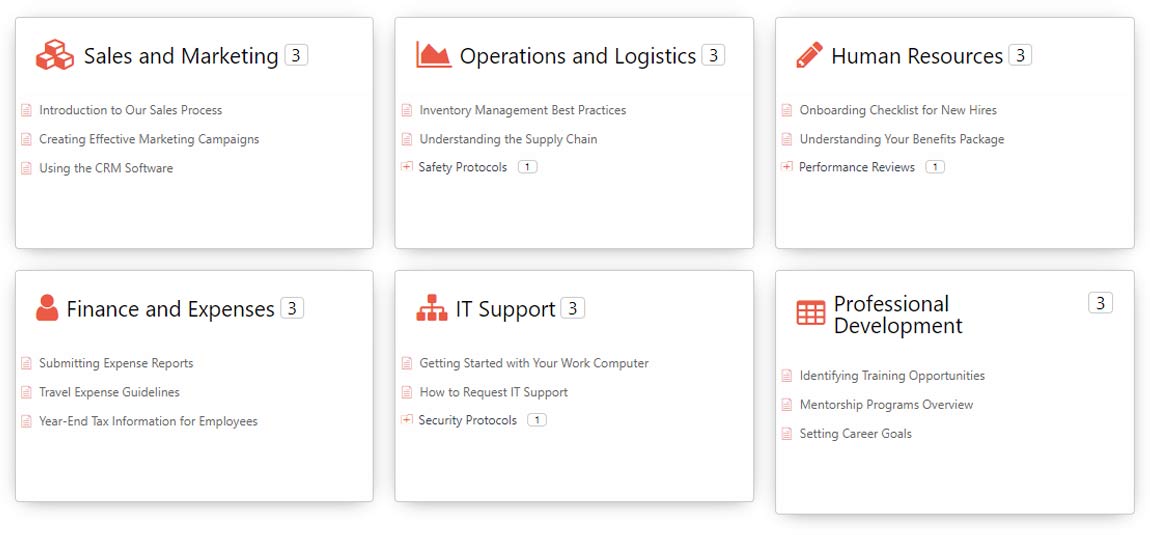
Task: Open How to Request IT Support article
Action: (493, 392)
